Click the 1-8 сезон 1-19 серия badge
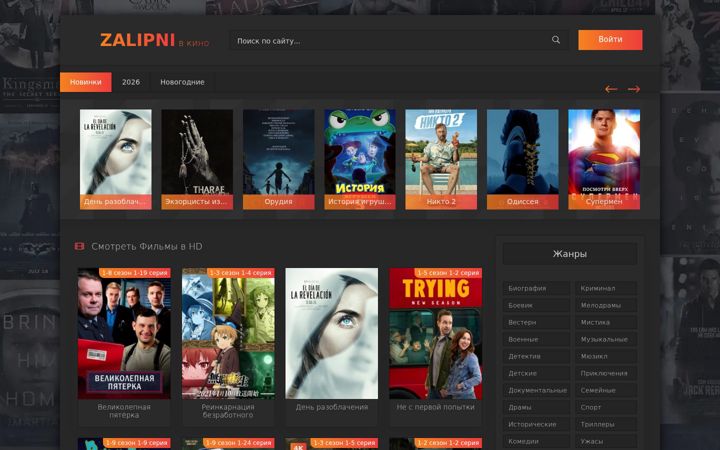Image resolution: width=720 pixels, height=450 pixels. click(135, 273)
